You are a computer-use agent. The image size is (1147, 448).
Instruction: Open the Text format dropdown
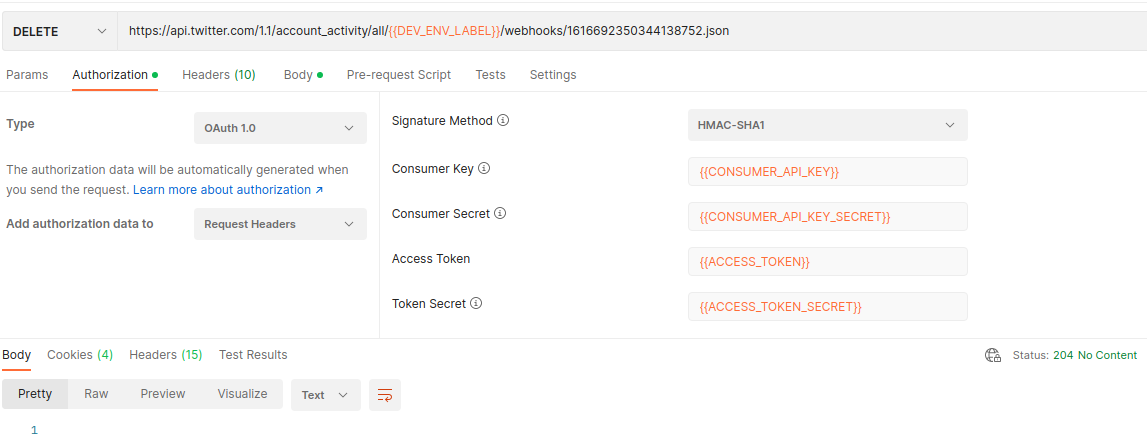pos(325,395)
